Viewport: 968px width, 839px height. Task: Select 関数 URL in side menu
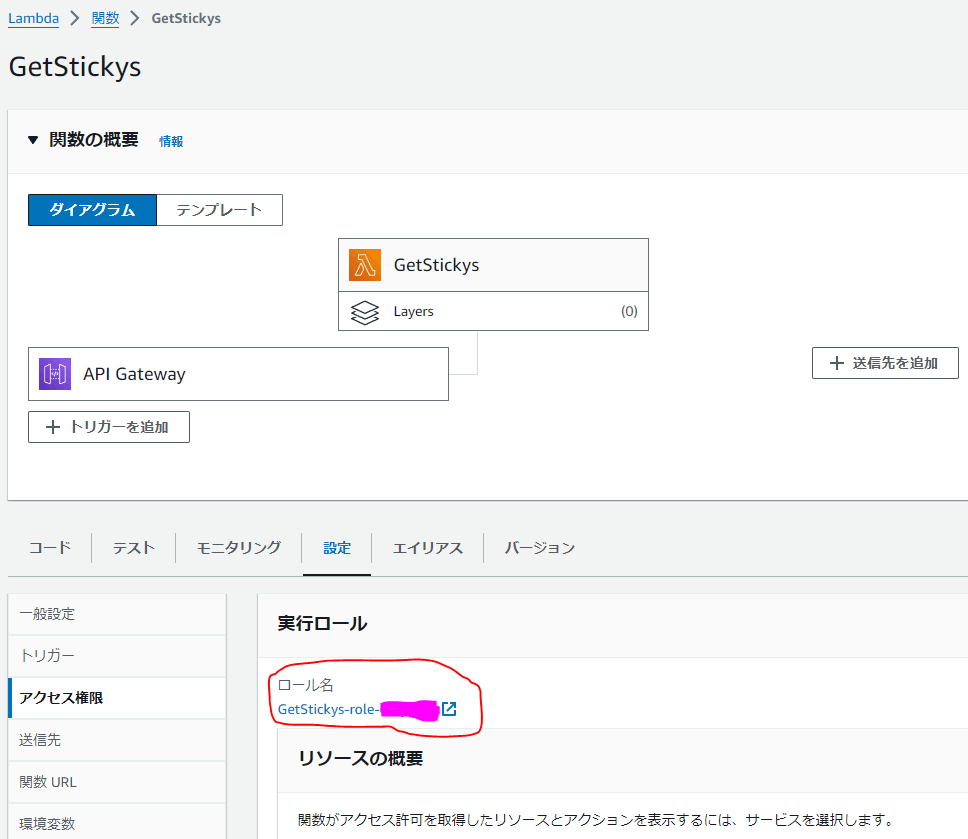(x=117, y=782)
